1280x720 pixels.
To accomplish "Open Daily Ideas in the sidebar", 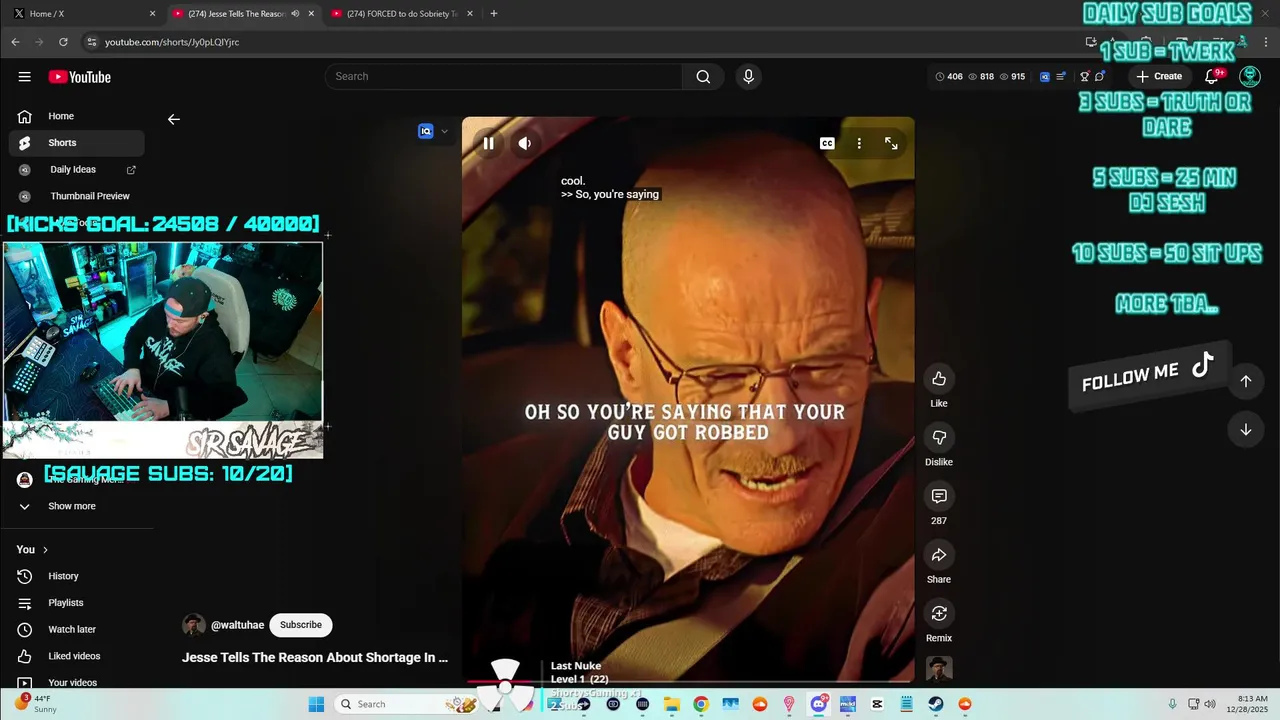I will [76, 170].
